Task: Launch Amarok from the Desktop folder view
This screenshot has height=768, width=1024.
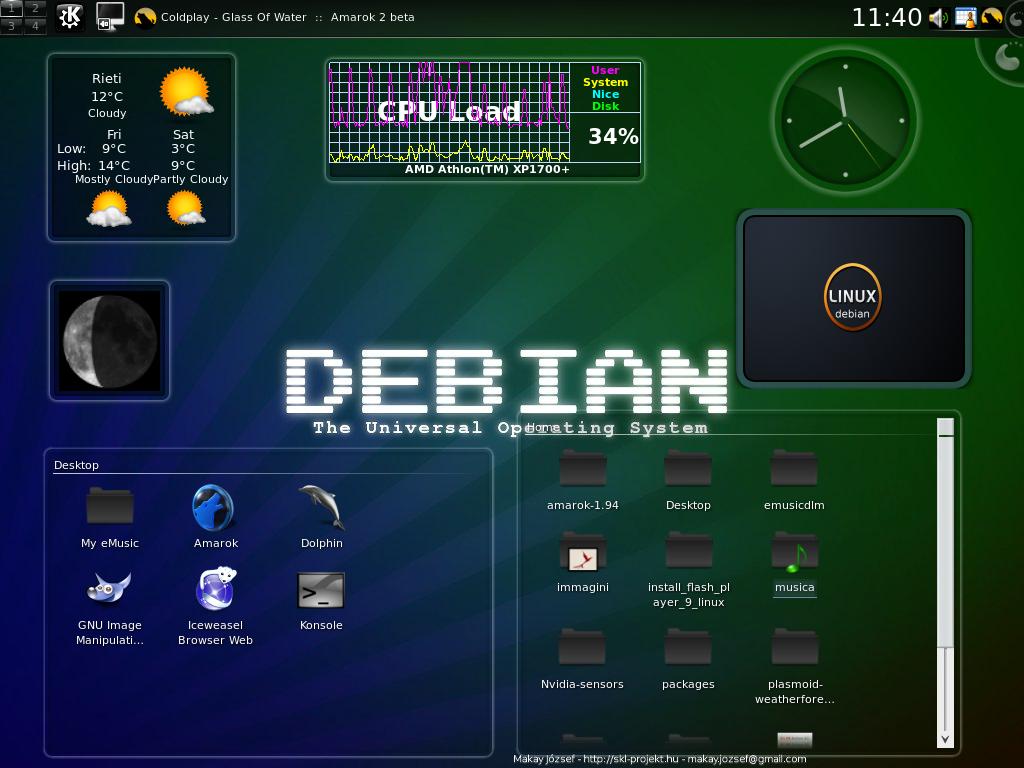Action: (x=216, y=516)
